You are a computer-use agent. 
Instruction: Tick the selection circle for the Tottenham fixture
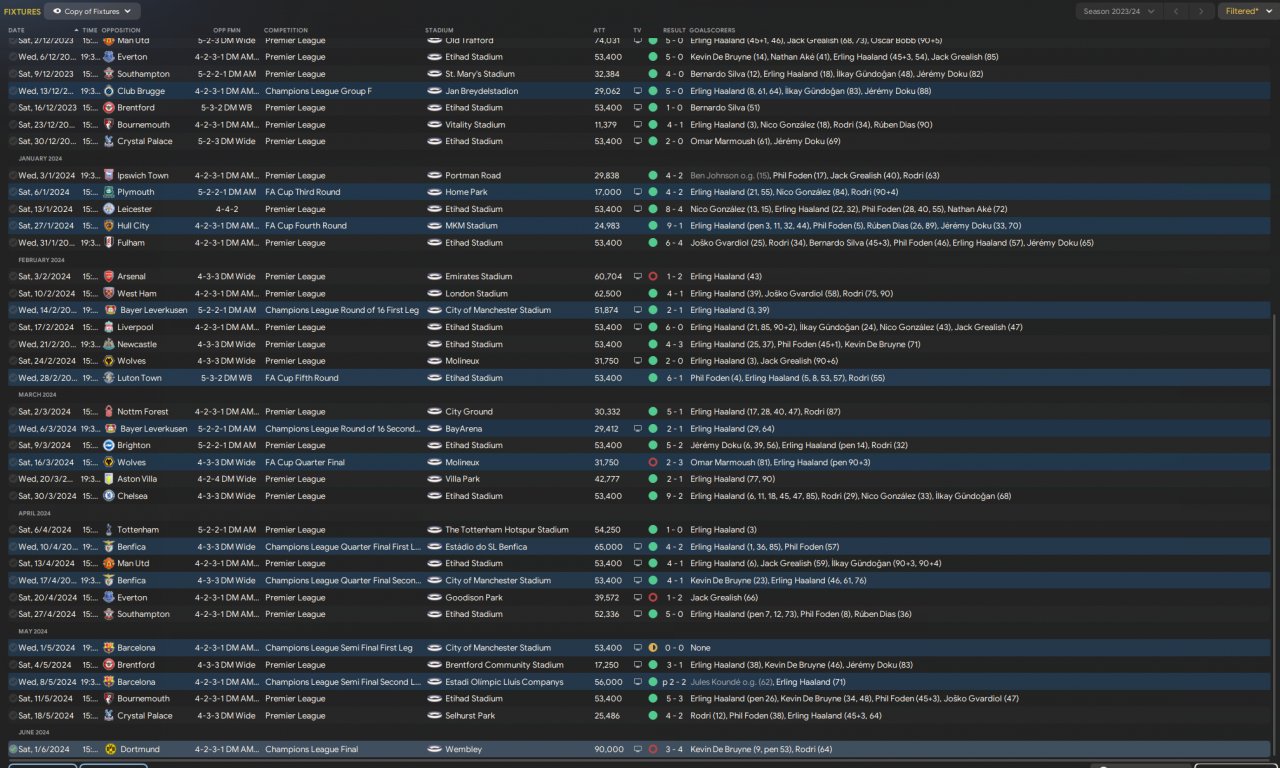coord(13,529)
